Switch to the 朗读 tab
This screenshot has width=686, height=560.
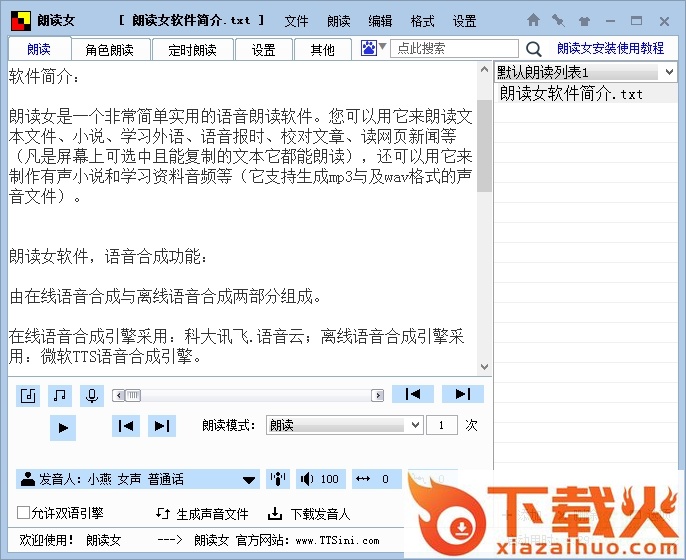coord(39,49)
